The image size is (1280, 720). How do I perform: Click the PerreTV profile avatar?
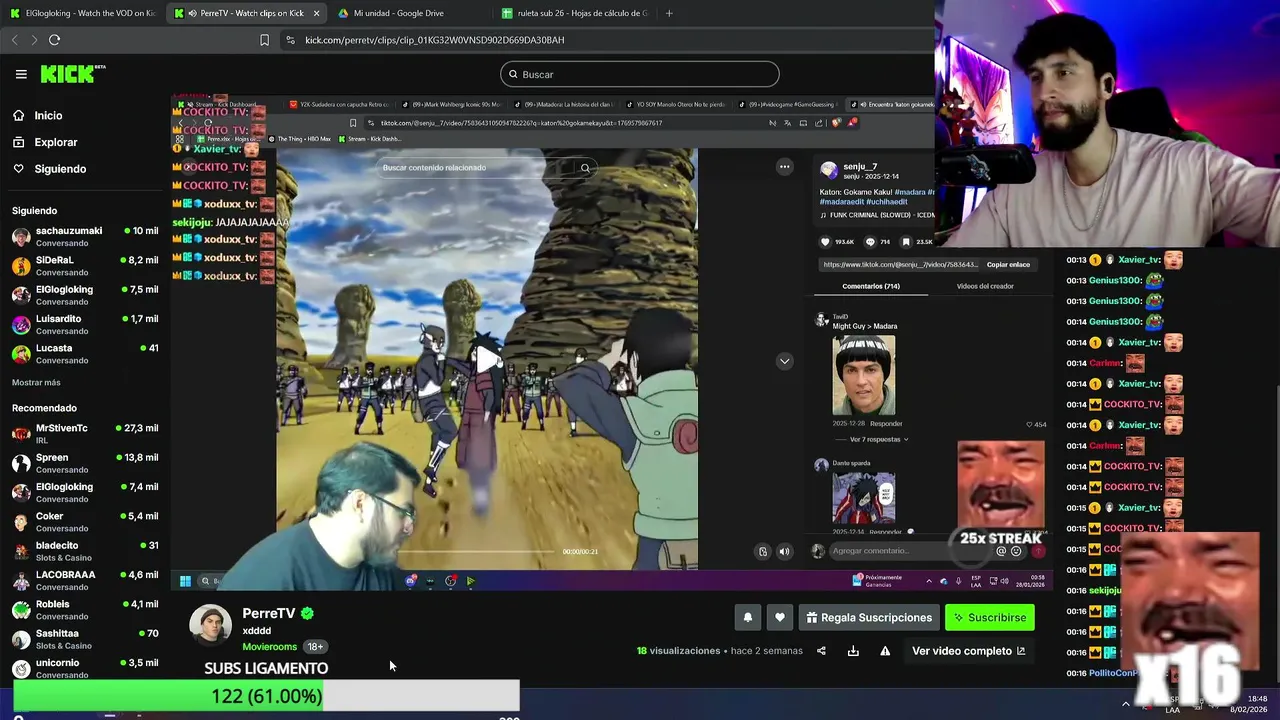(211, 625)
